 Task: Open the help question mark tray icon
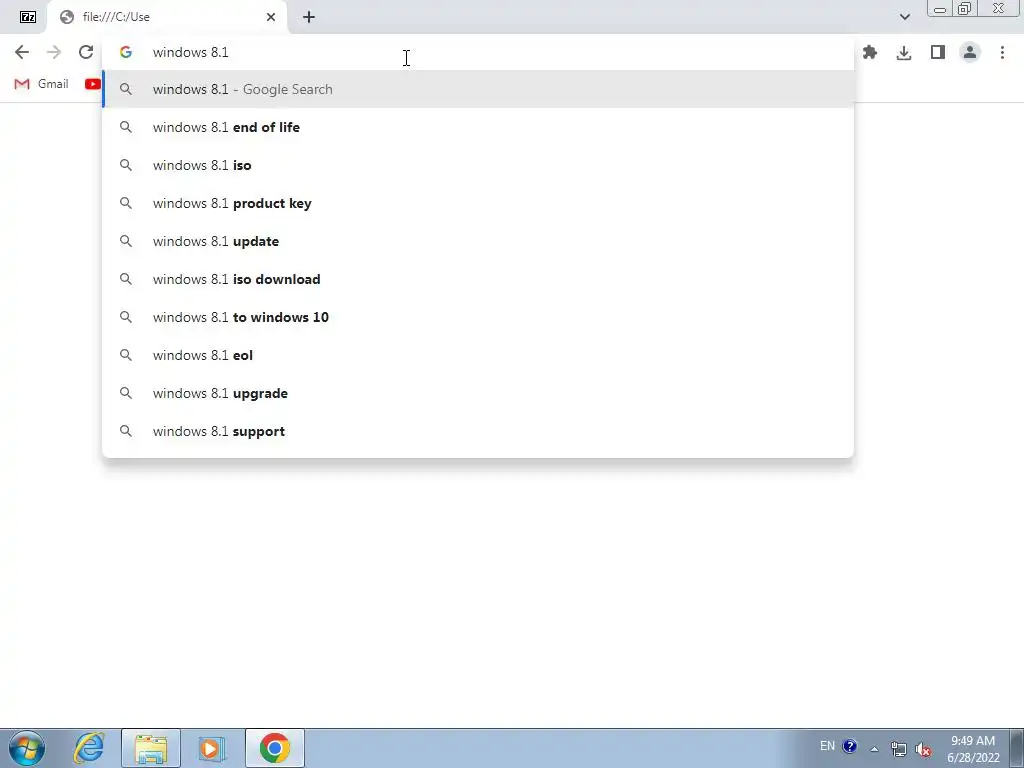(850, 746)
